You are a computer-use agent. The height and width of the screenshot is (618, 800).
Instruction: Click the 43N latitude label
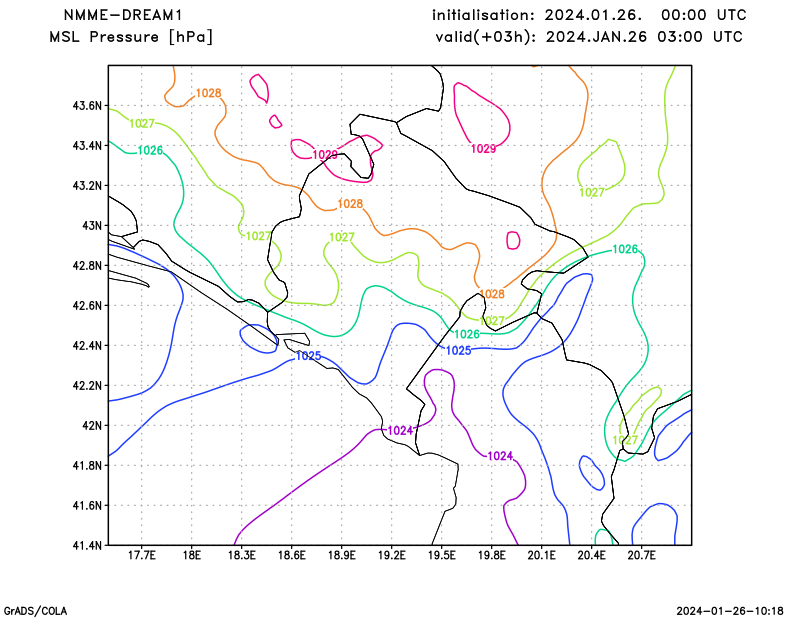pos(92,226)
